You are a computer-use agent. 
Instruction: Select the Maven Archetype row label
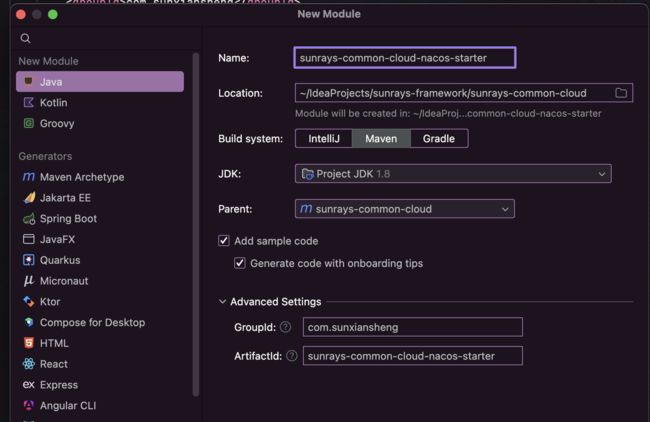pos(82,177)
